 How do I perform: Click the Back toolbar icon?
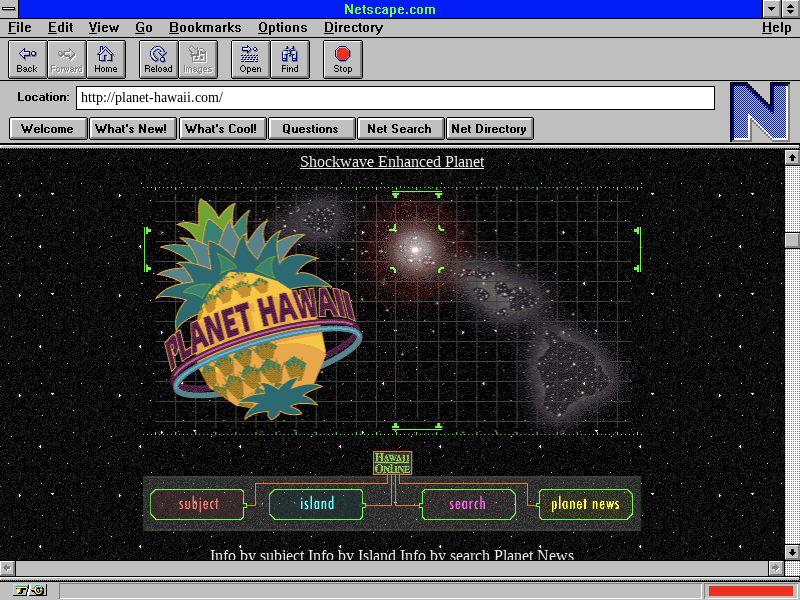27,59
